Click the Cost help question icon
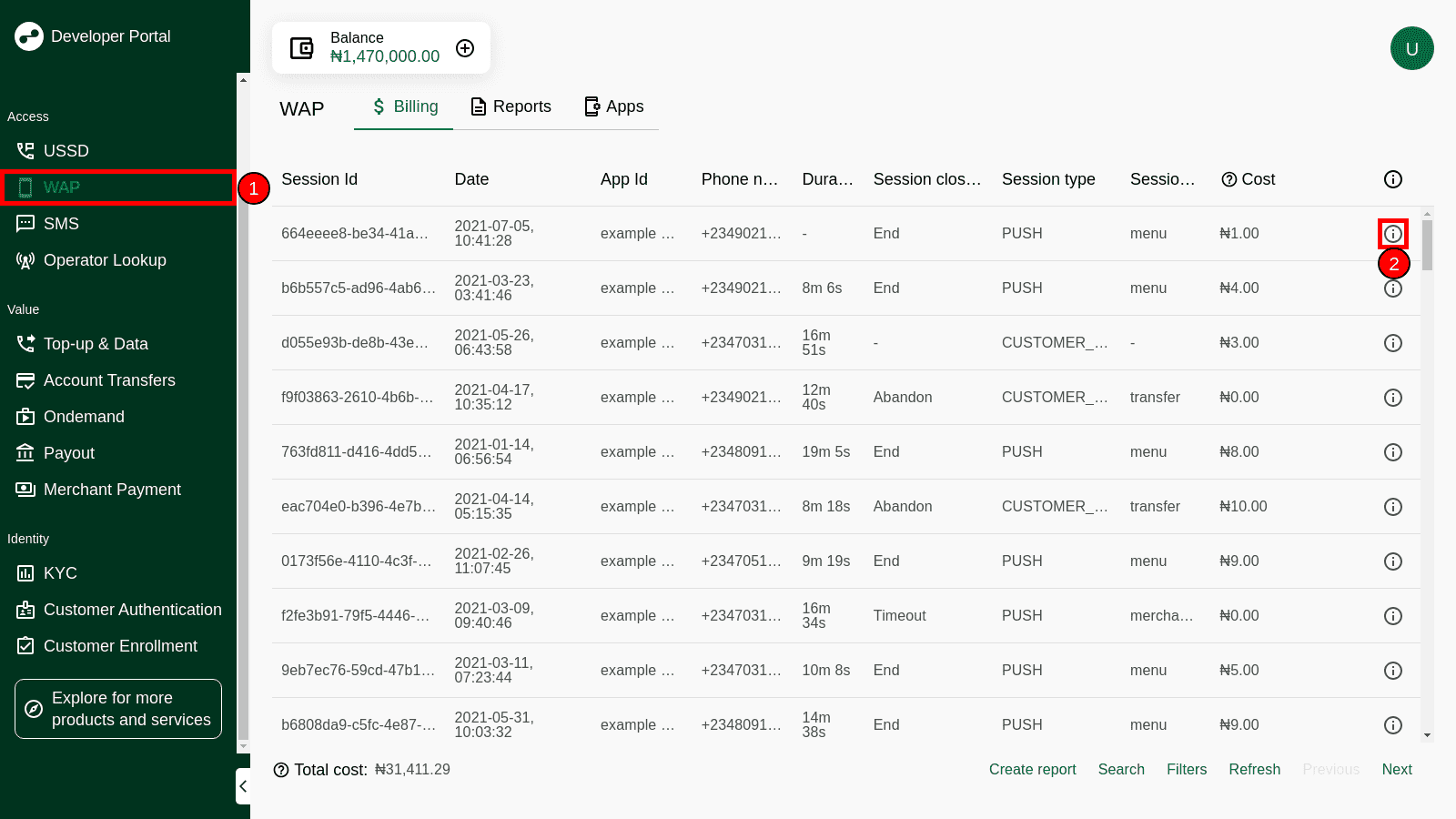 1228,179
